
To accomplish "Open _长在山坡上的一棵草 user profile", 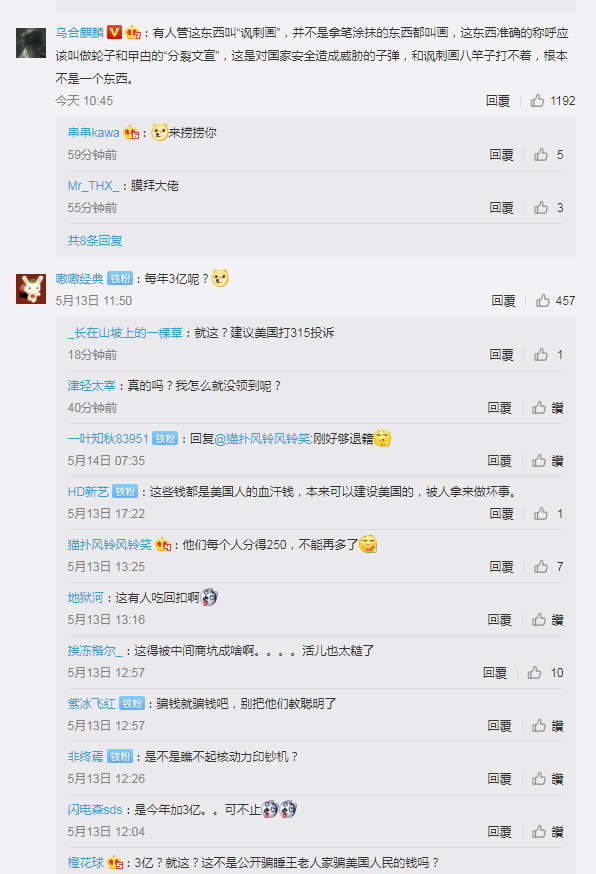I will [x=125, y=333].
